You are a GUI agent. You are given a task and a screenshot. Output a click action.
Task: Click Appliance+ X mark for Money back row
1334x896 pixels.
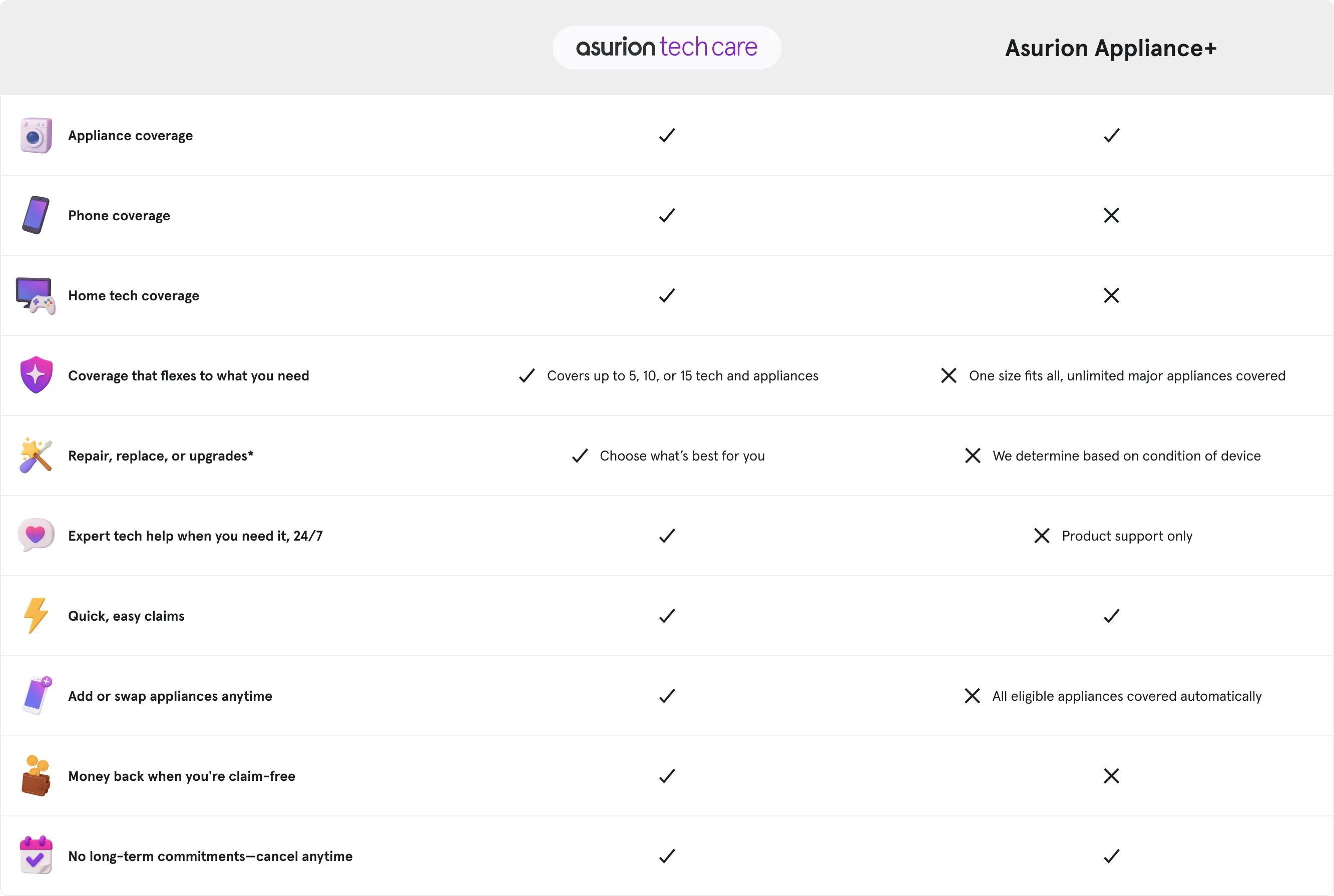point(1111,776)
